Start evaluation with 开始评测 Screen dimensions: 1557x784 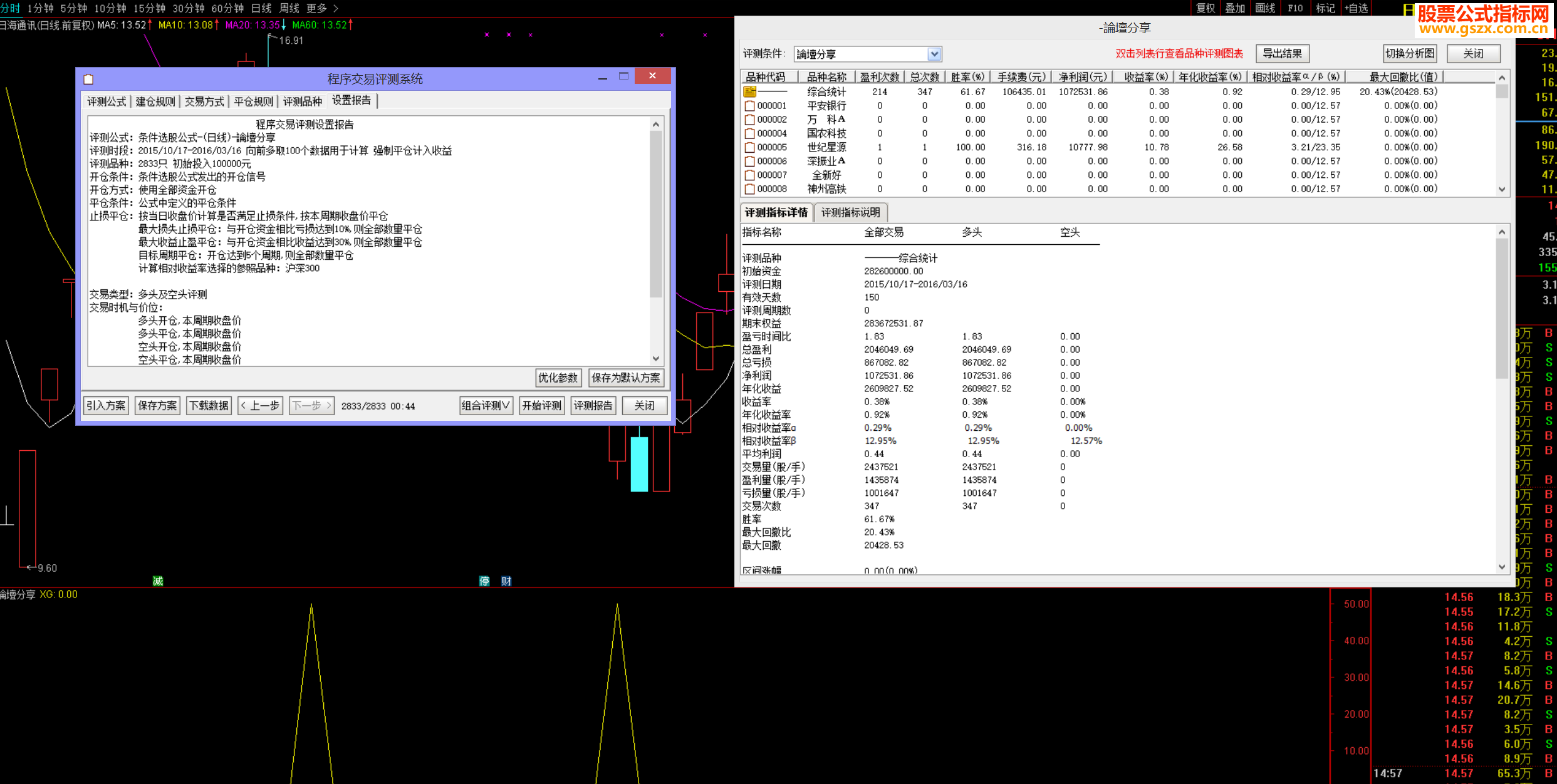542,406
